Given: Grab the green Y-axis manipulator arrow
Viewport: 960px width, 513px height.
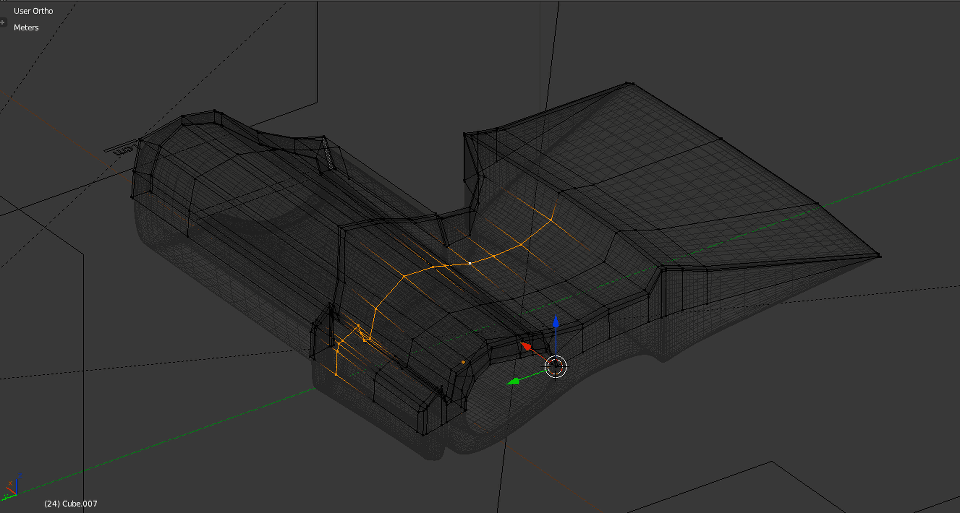Looking at the screenshot, I should coord(513,380).
